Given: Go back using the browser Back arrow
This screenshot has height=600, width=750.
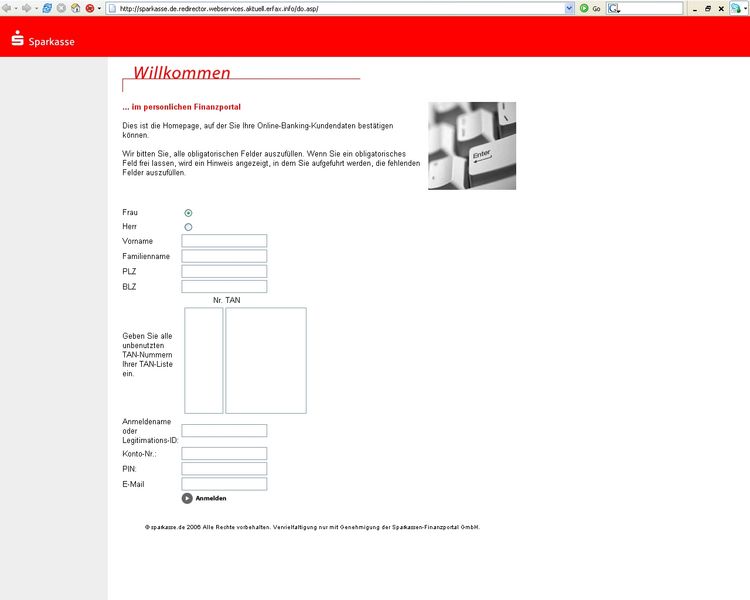Looking at the screenshot, I should [6, 8].
